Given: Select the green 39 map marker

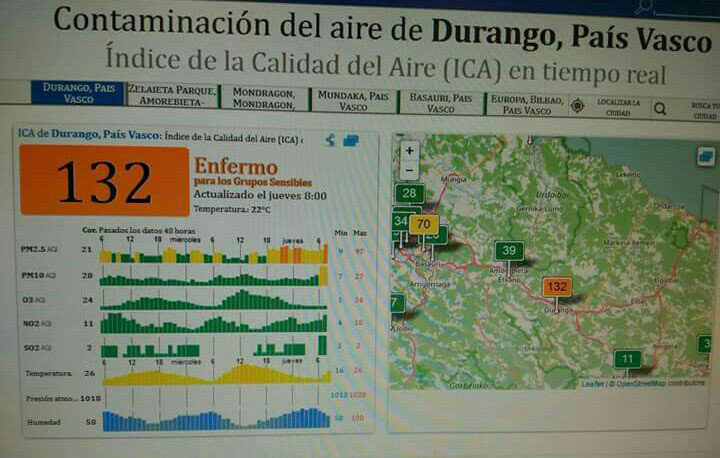Looking at the screenshot, I should pos(510,251).
